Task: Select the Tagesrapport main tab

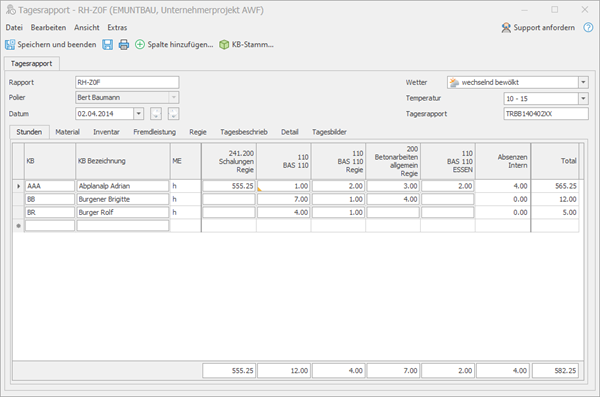Action: pyautogui.click(x=31, y=64)
